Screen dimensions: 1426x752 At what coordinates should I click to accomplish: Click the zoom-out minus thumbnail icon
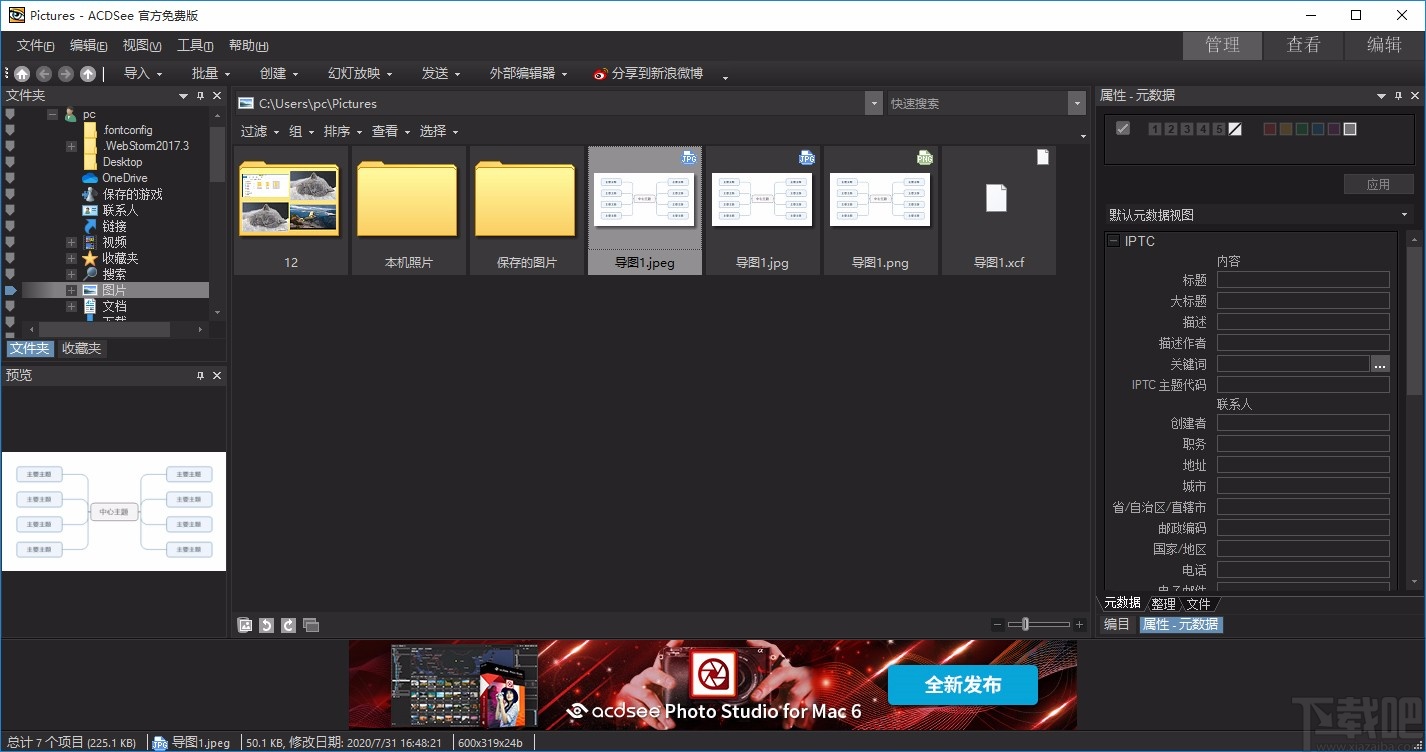tap(997, 625)
